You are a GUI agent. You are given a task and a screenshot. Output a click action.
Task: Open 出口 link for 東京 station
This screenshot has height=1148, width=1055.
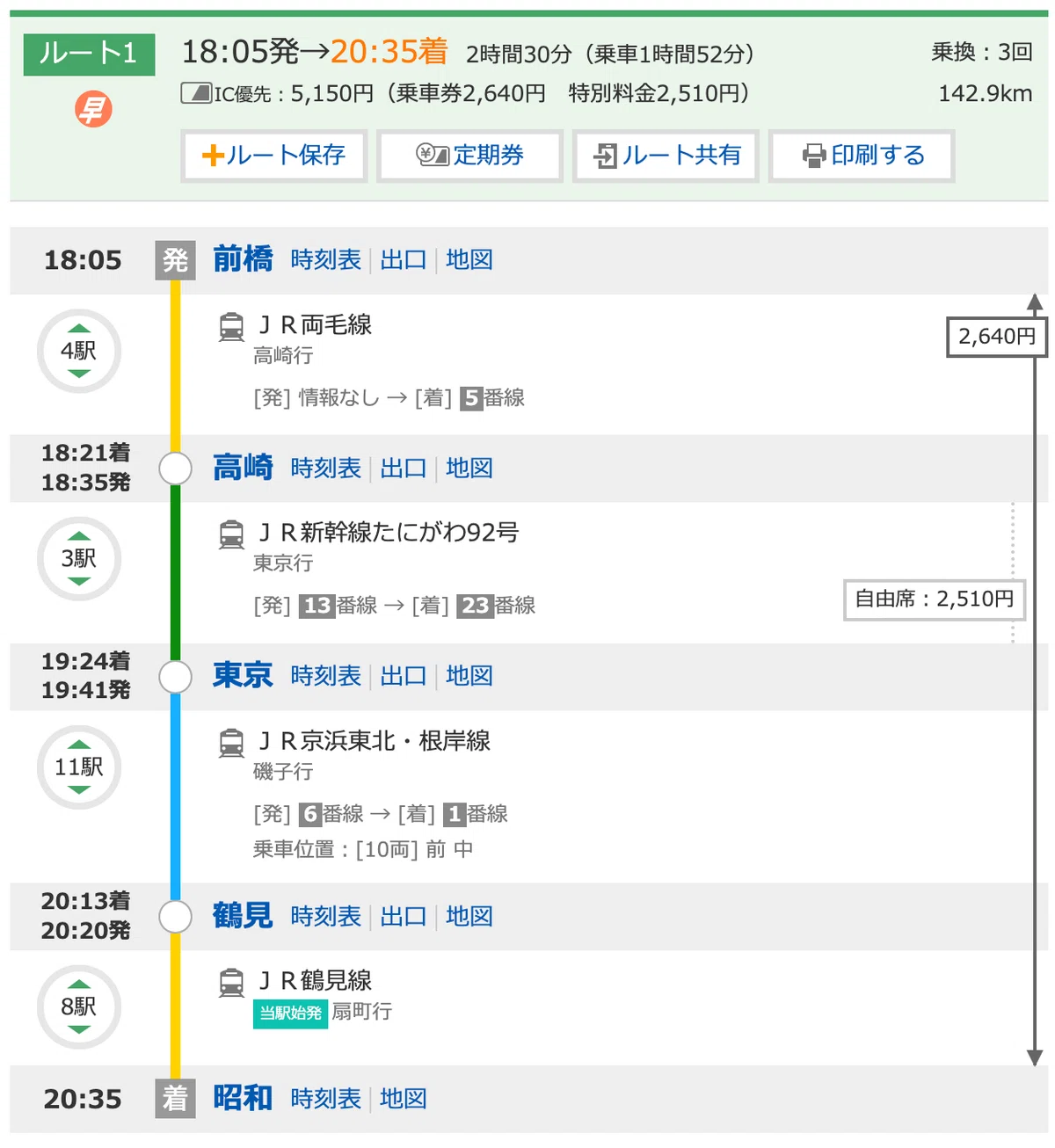point(404,676)
